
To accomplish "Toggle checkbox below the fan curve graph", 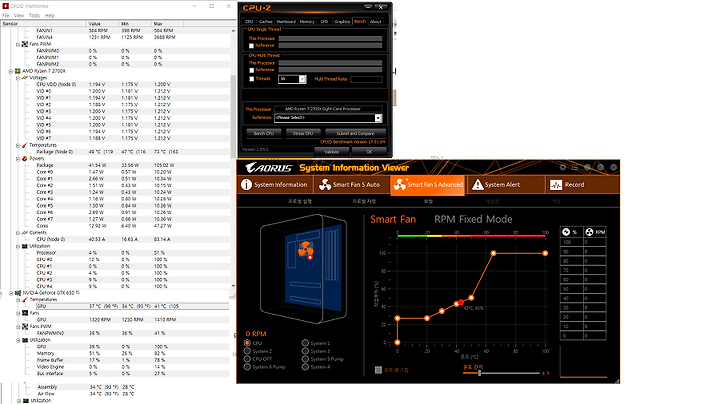I will coord(378,370).
